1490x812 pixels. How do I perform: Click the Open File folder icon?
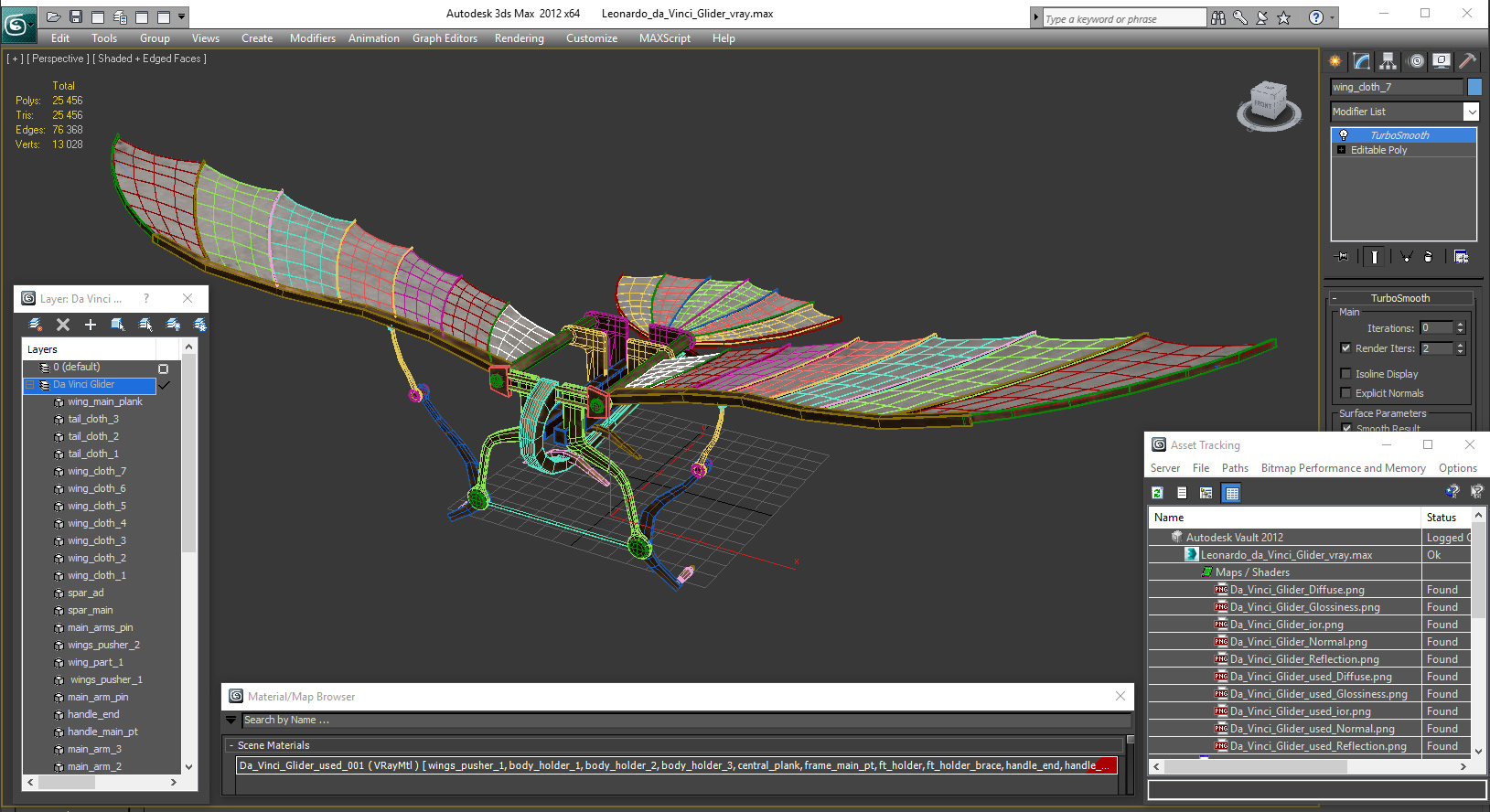pyautogui.click(x=54, y=16)
